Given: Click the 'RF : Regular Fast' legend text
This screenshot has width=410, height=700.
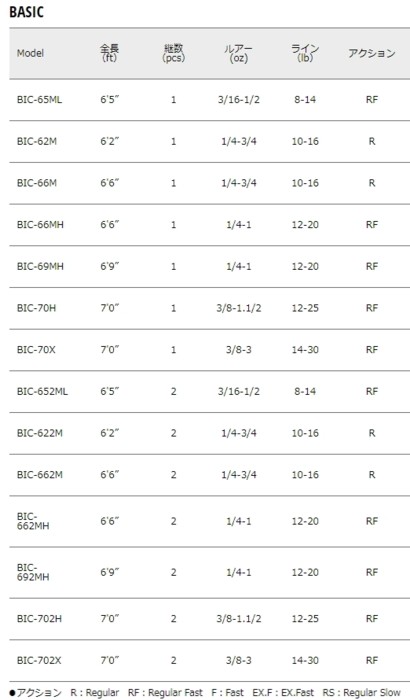Looking at the screenshot, I should tap(165, 693).
